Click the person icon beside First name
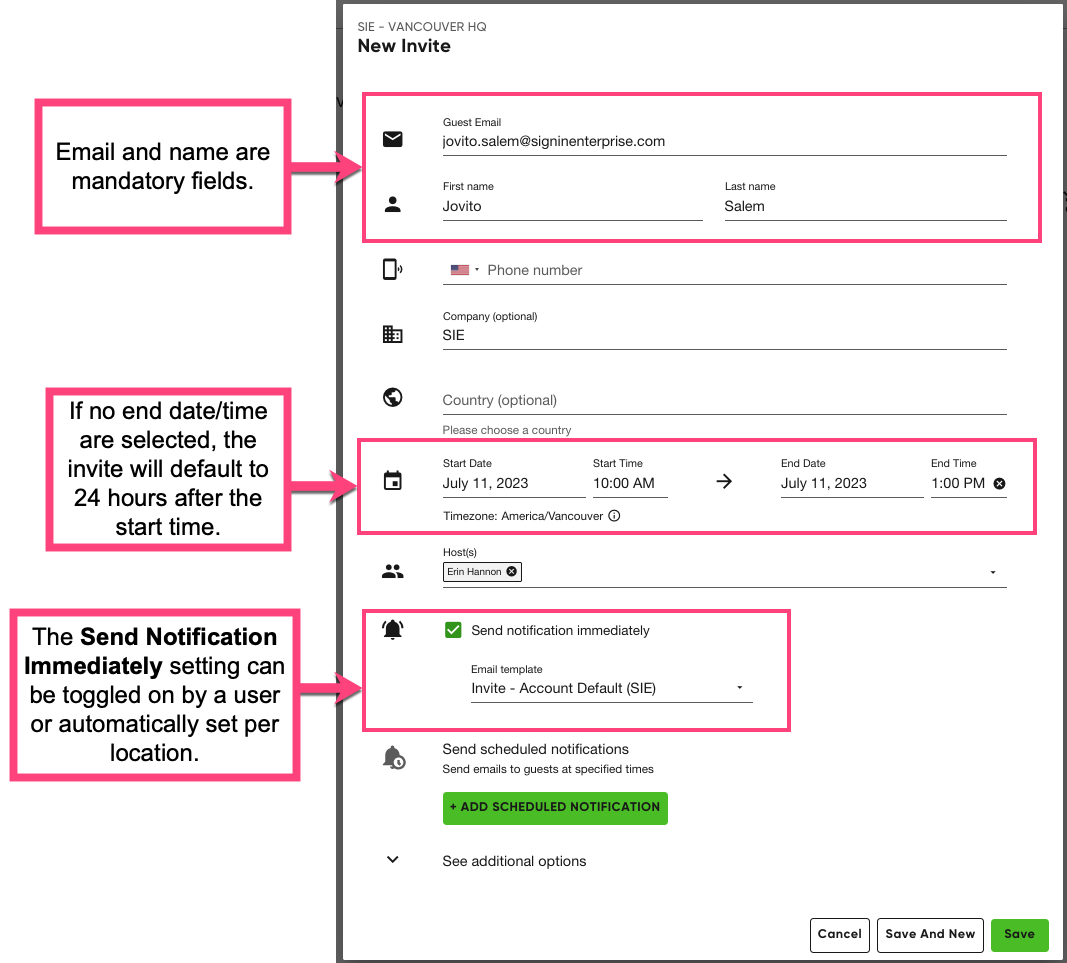 pos(393,205)
